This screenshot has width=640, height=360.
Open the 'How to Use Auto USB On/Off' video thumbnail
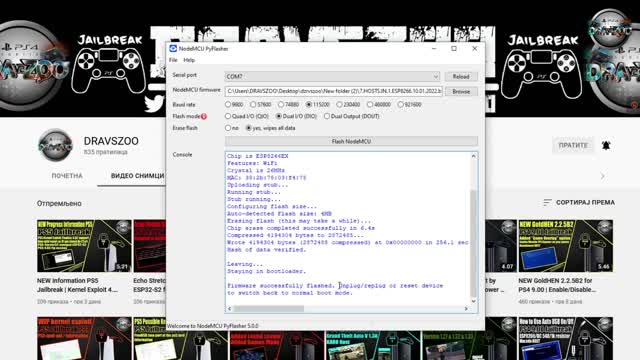coord(565,338)
